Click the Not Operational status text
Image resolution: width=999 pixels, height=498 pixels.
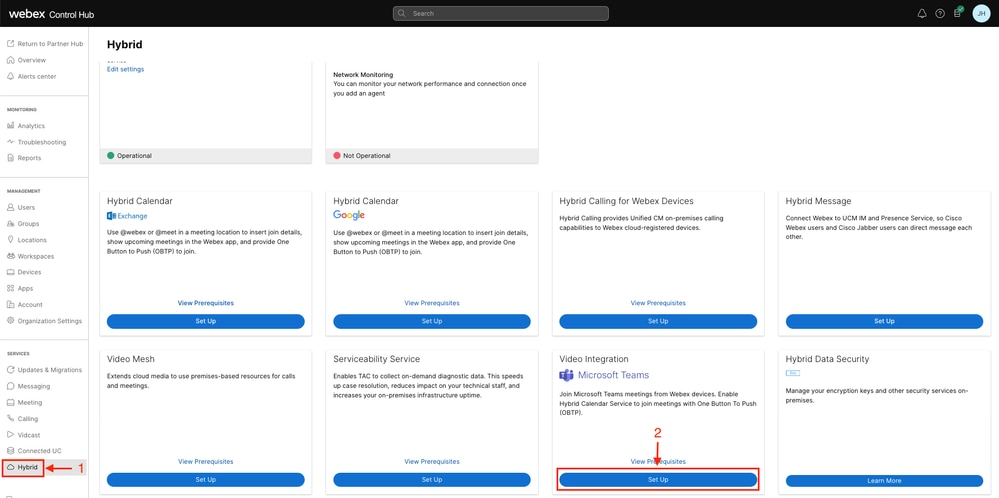click(x=367, y=155)
